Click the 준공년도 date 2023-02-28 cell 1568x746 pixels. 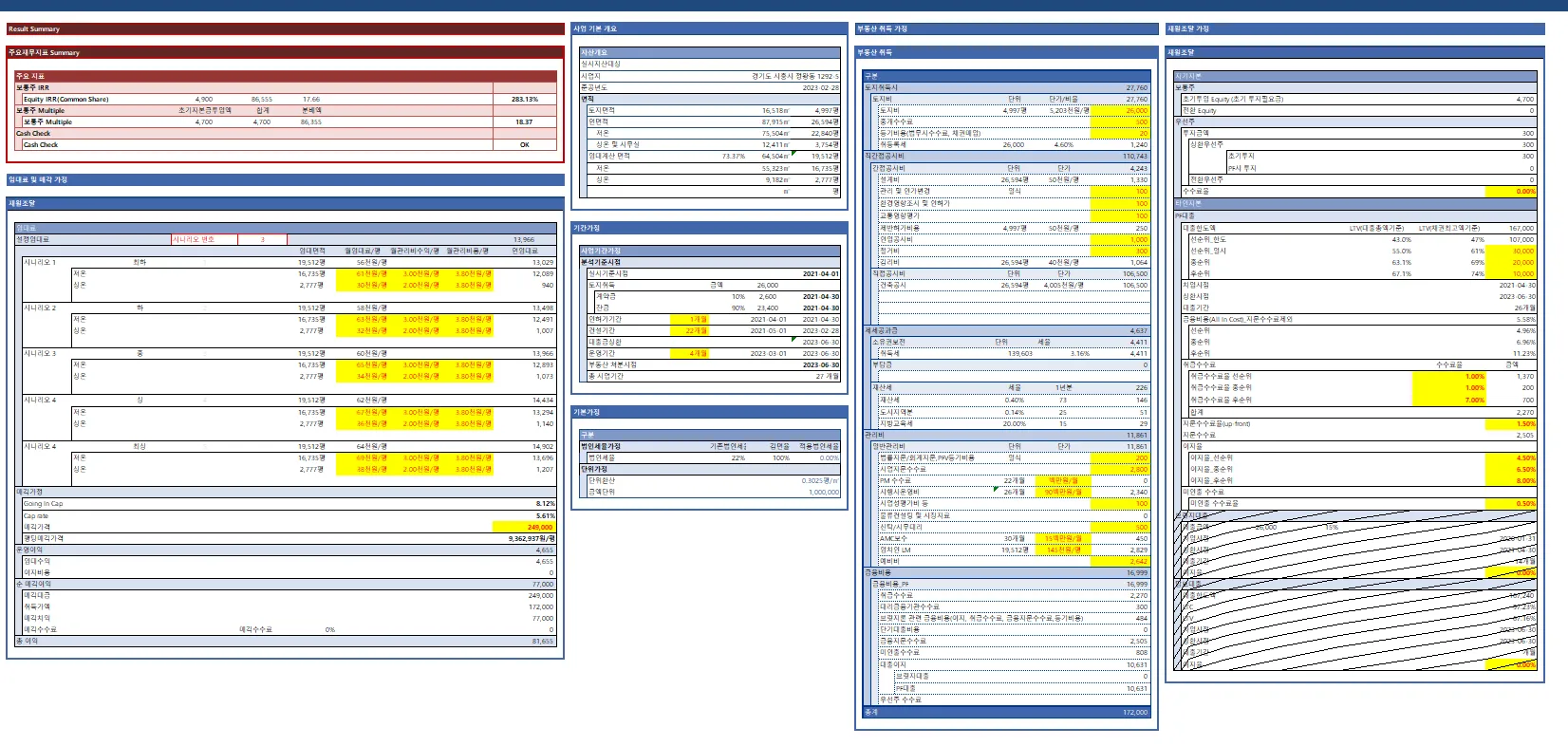point(820,87)
